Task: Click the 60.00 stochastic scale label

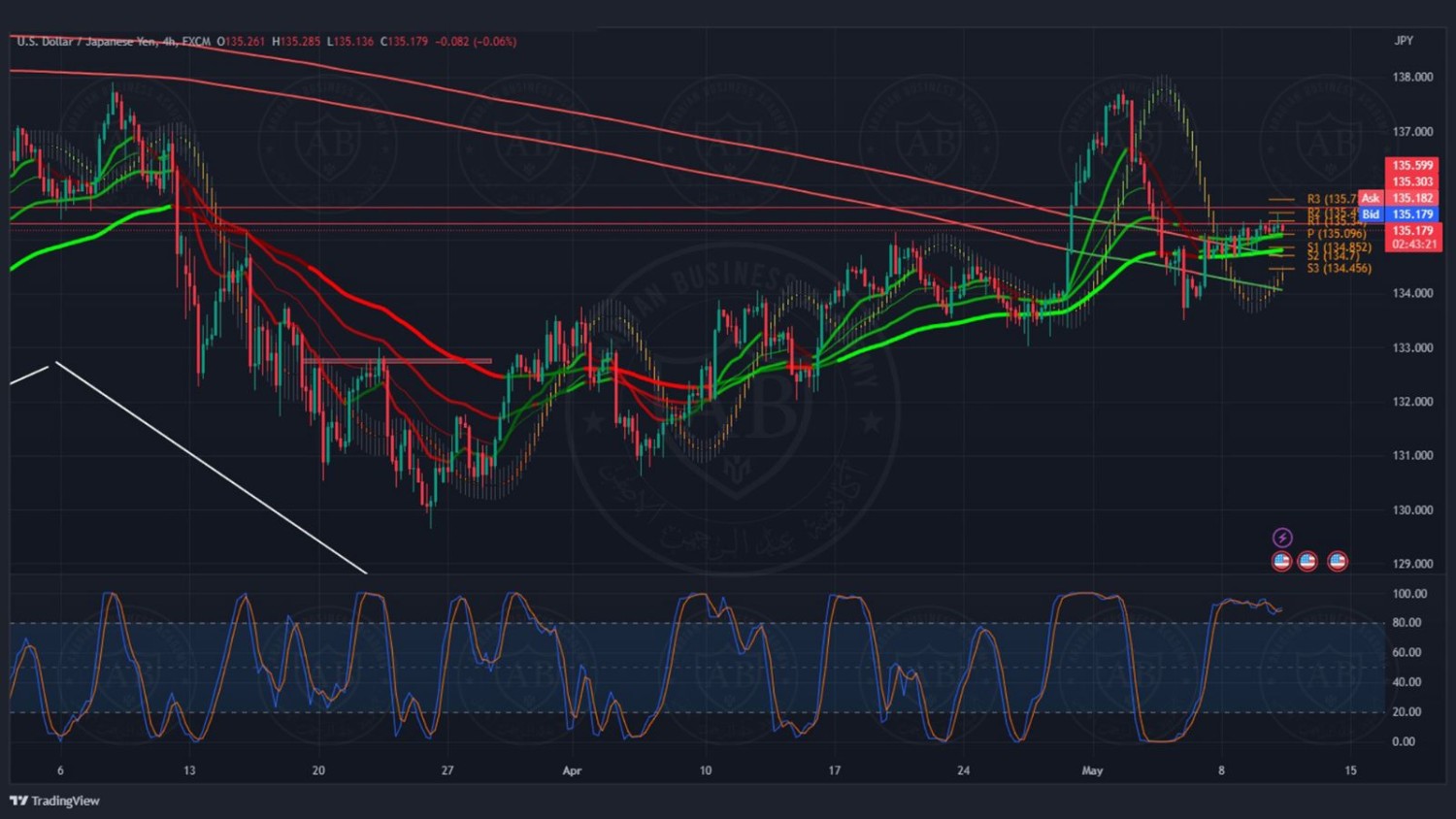Action: point(1406,653)
